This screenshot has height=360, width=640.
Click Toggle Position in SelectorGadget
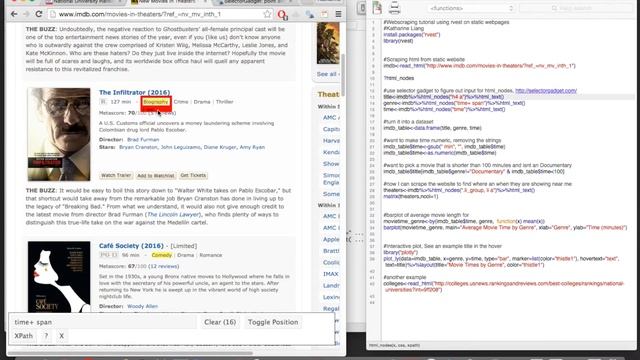click(x=273, y=322)
